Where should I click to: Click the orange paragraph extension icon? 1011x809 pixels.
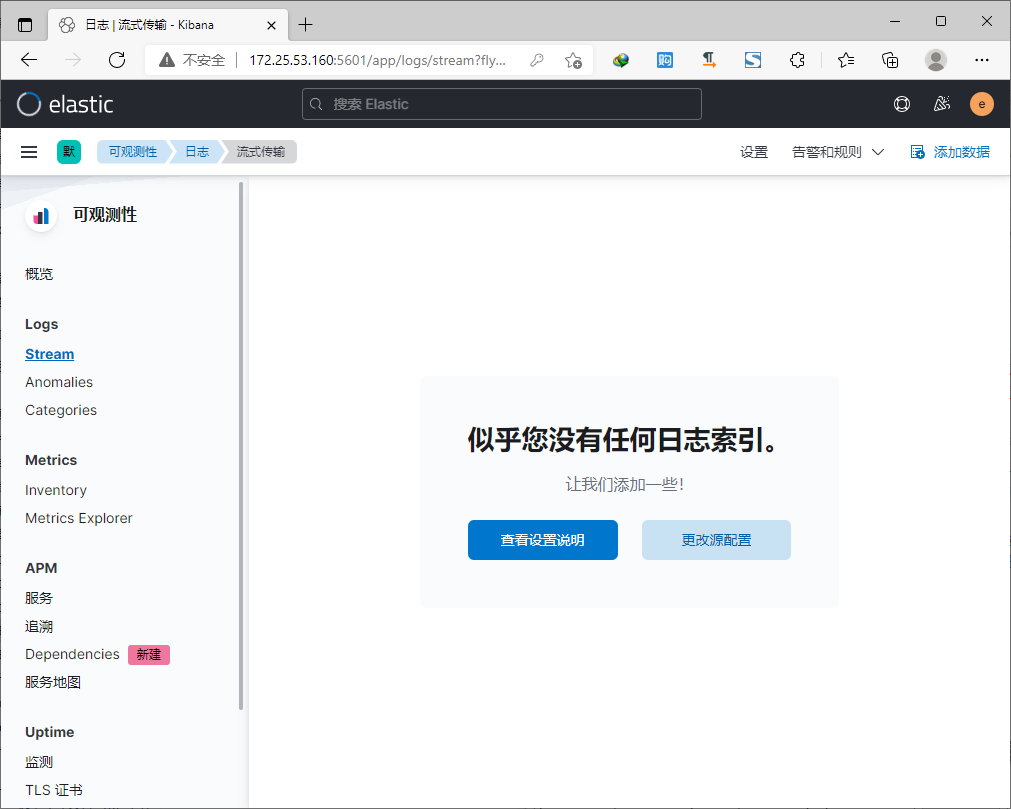[709, 60]
